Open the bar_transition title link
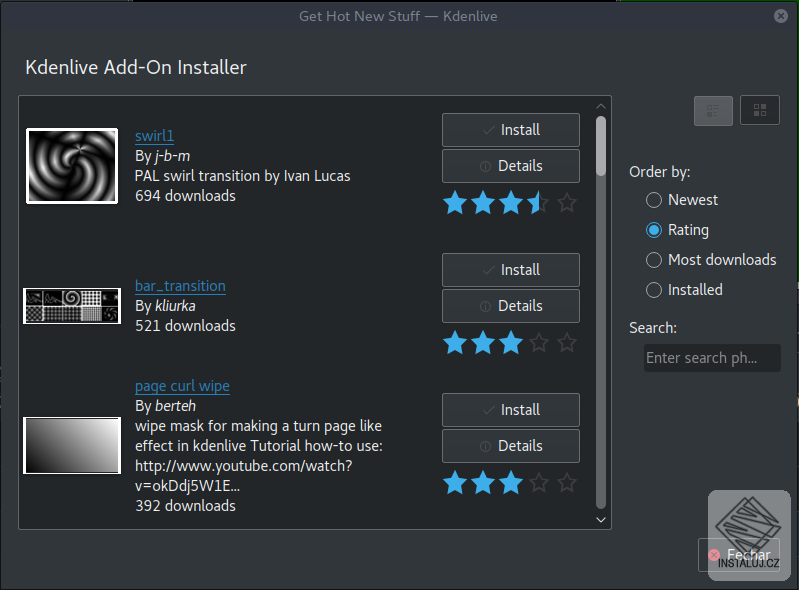This screenshot has height=590, width=799. [180, 286]
